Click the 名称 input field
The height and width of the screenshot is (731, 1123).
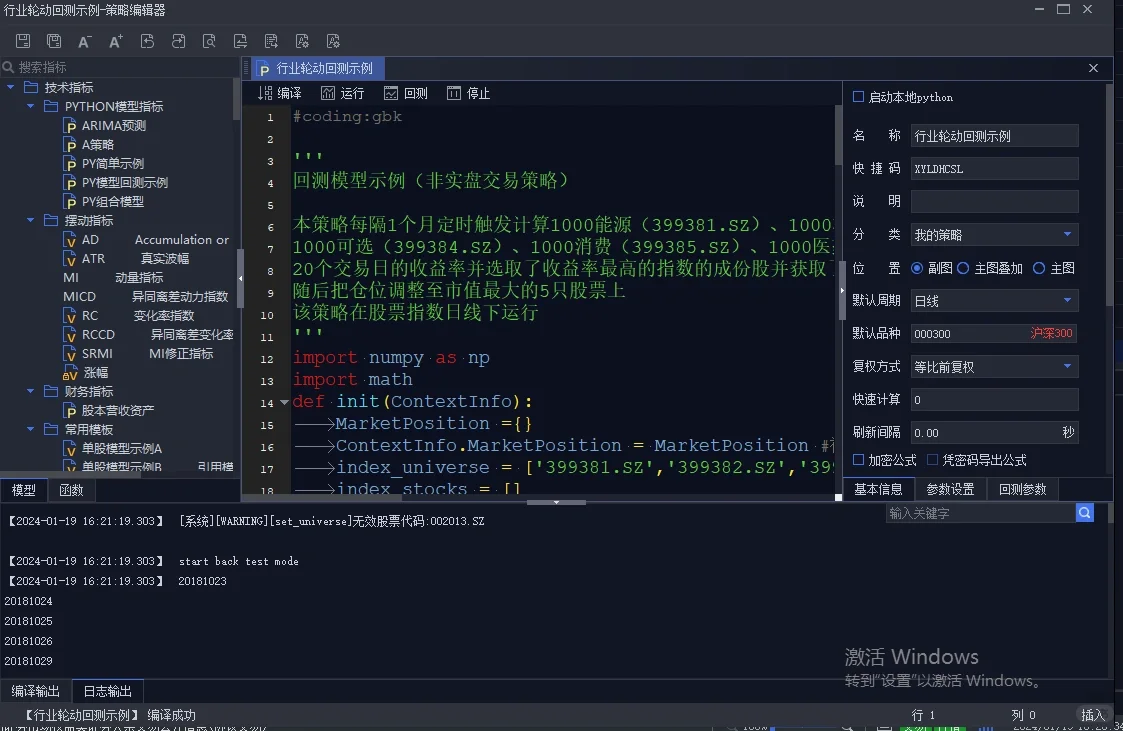pyautogui.click(x=994, y=135)
